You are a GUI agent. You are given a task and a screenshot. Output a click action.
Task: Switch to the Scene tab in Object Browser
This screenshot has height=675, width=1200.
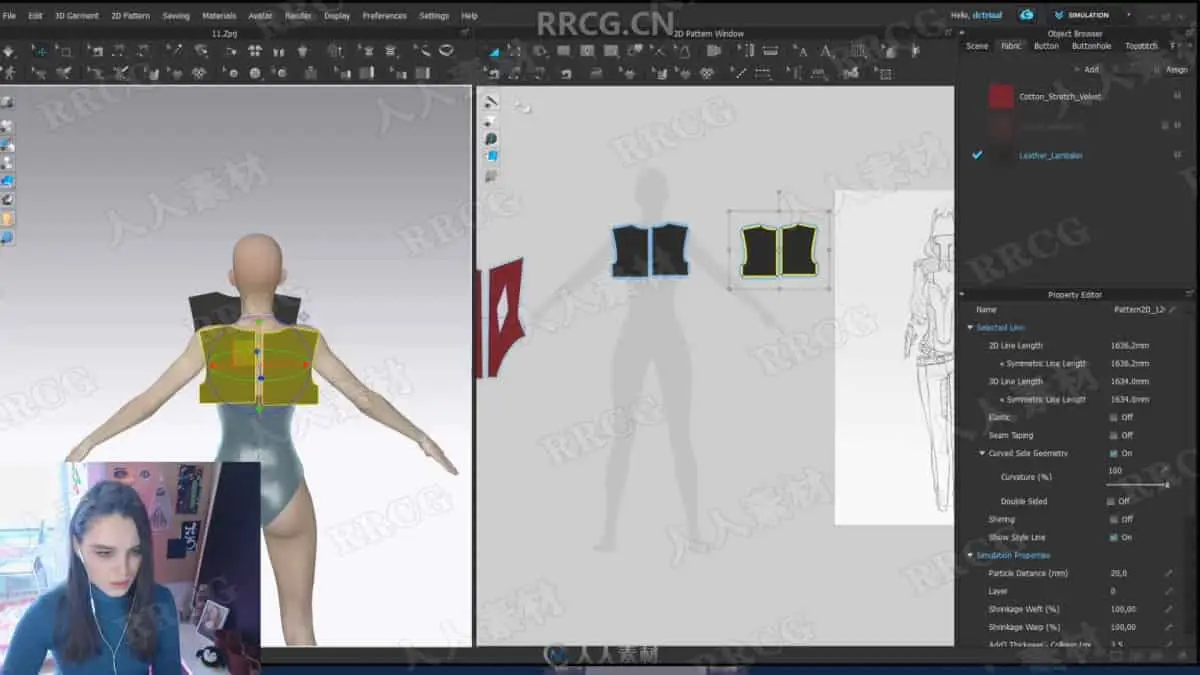click(977, 46)
